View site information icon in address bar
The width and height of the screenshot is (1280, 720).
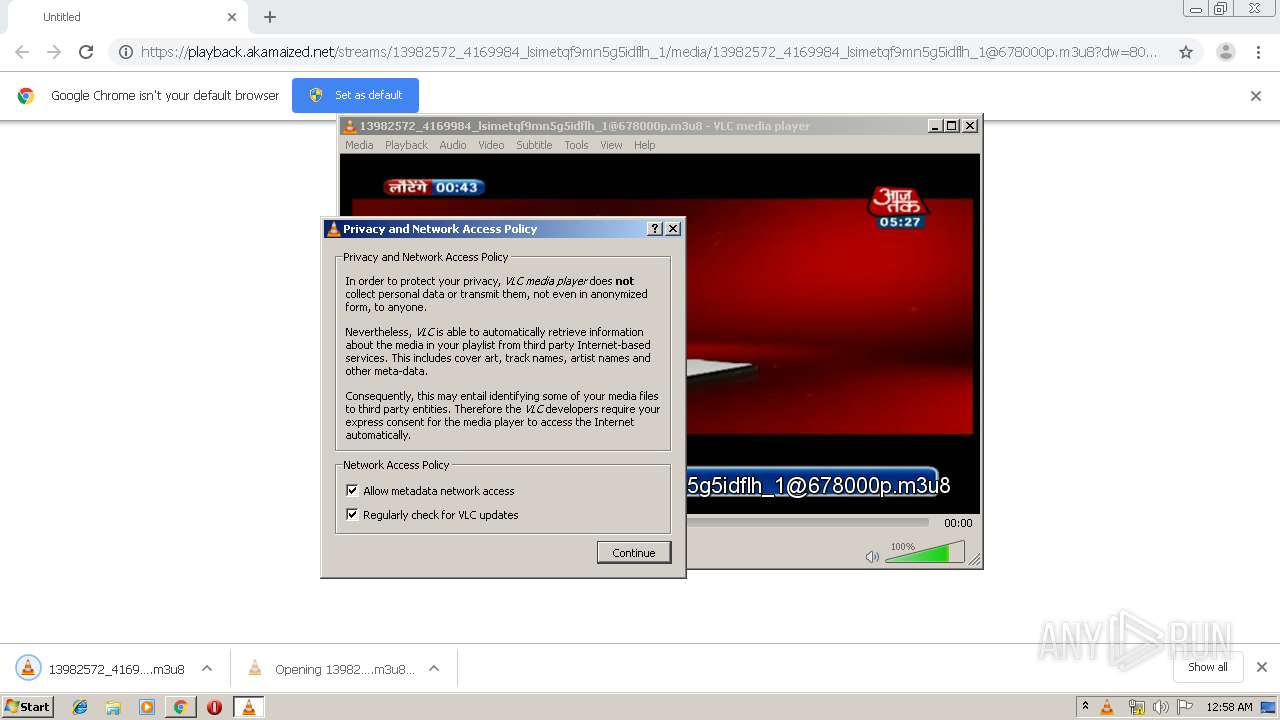point(125,52)
